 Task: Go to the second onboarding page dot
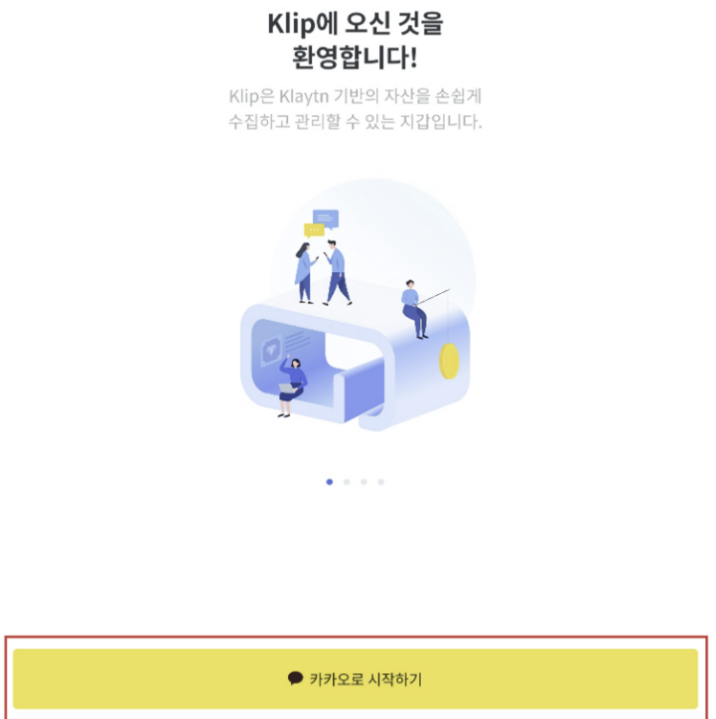(x=347, y=482)
